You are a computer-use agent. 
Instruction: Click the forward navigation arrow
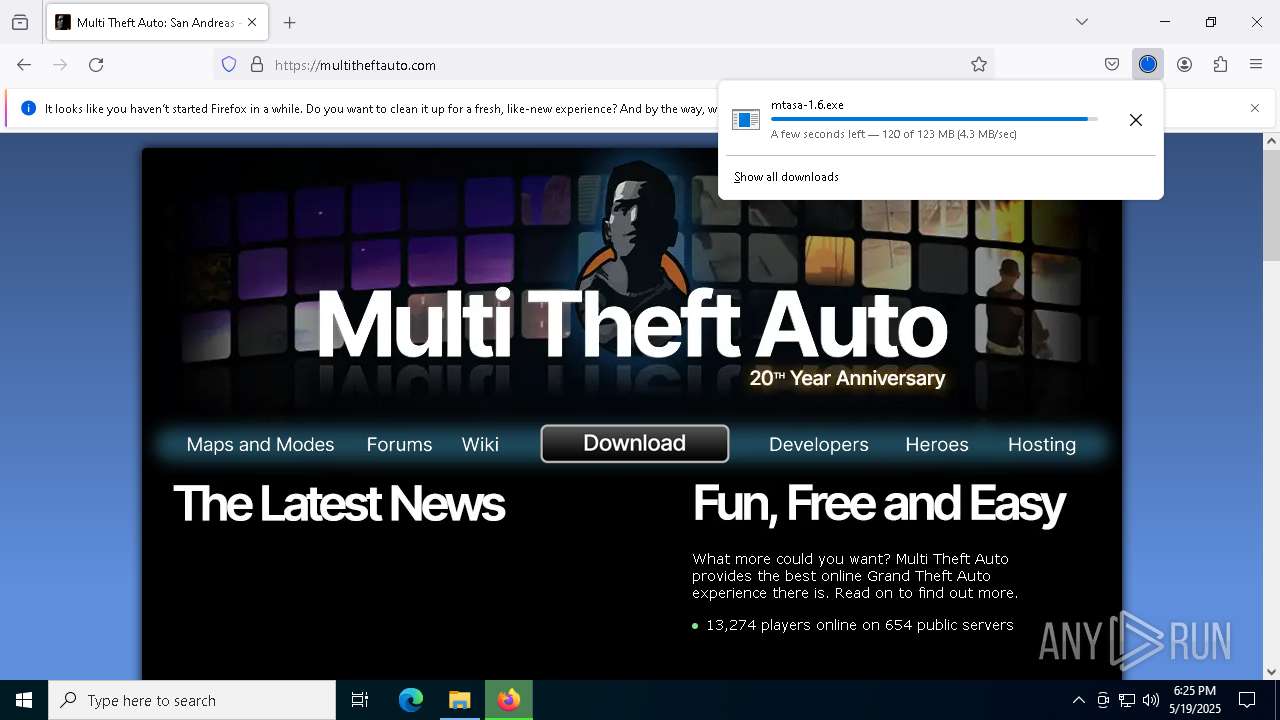pyautogui.click(x=60, y=65)
